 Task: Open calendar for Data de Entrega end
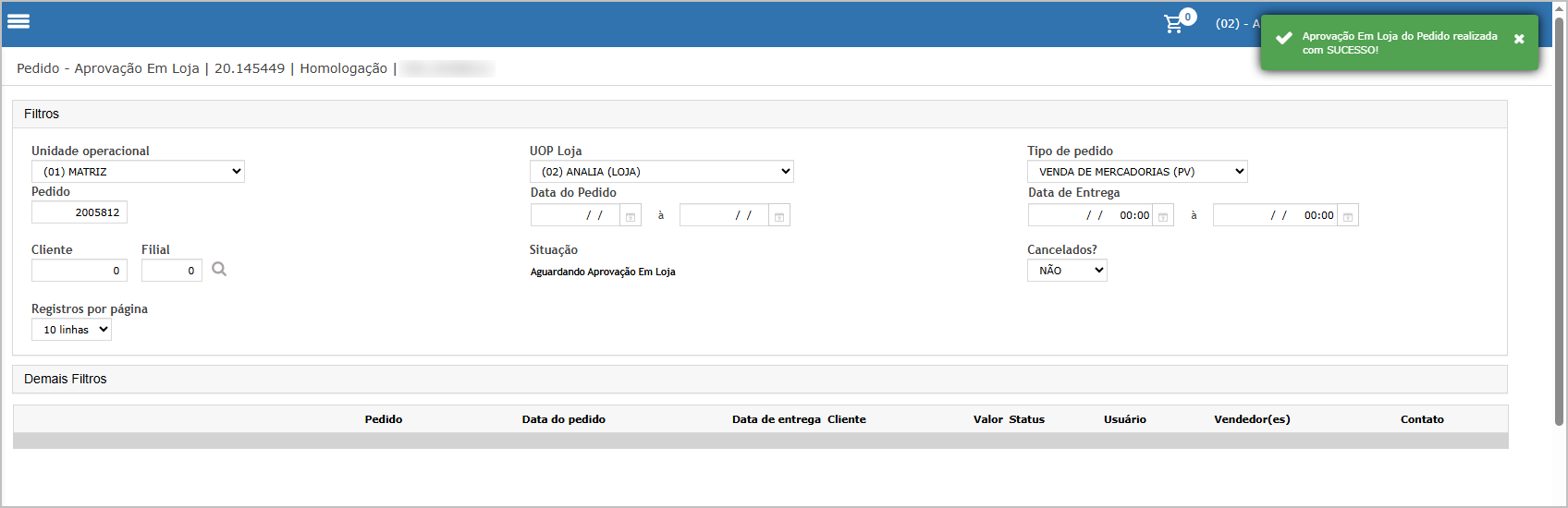(x=1348, y=216)
